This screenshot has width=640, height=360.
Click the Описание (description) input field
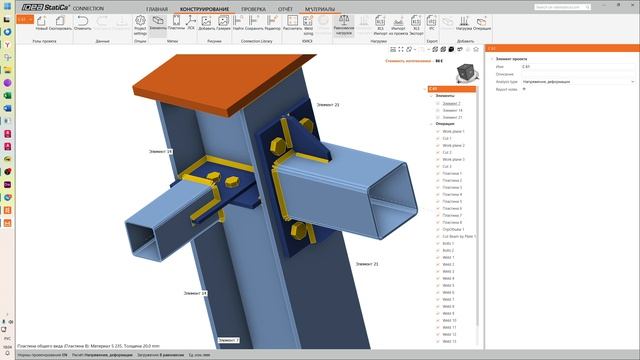pyautogui.click(x=578, y=74)
